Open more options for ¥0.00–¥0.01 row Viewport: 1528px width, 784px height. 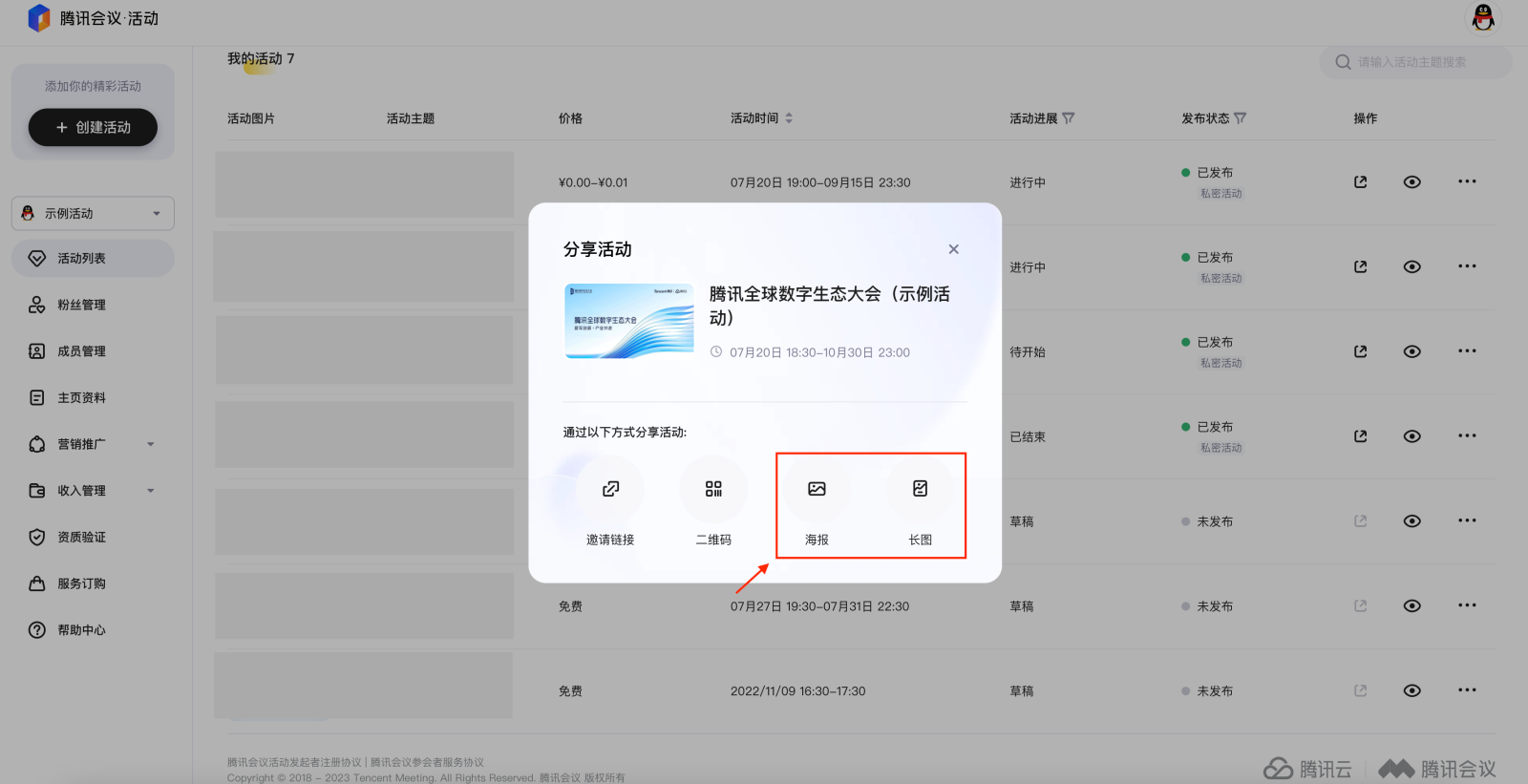pos(1467,181)
